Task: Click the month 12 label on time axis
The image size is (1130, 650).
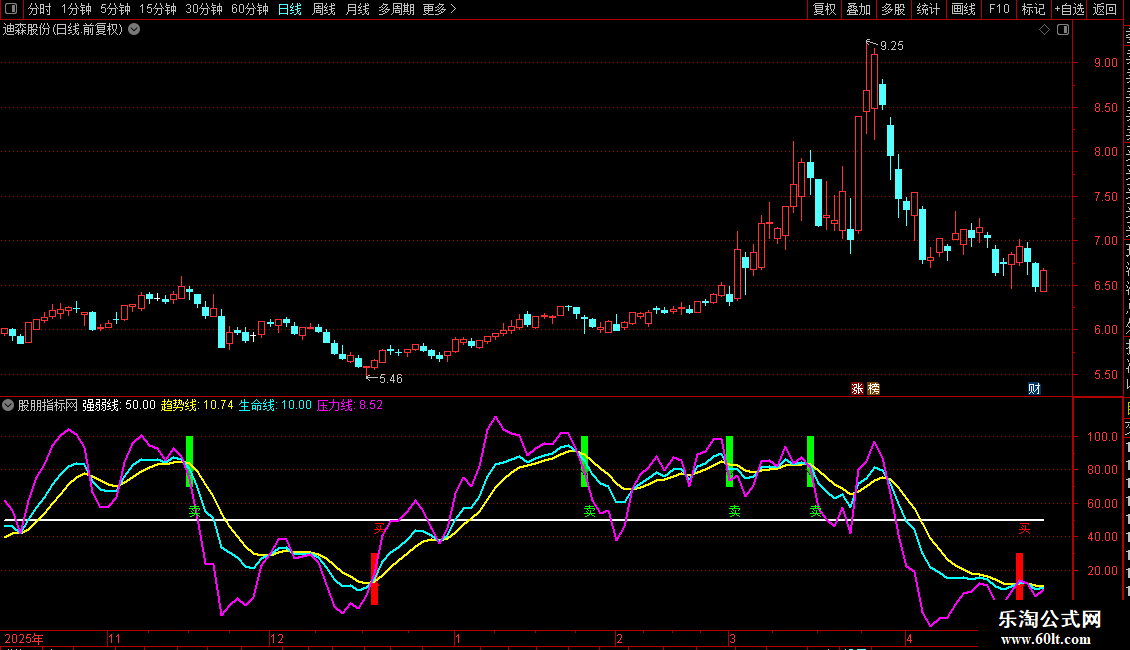Action: click(277, 638)
